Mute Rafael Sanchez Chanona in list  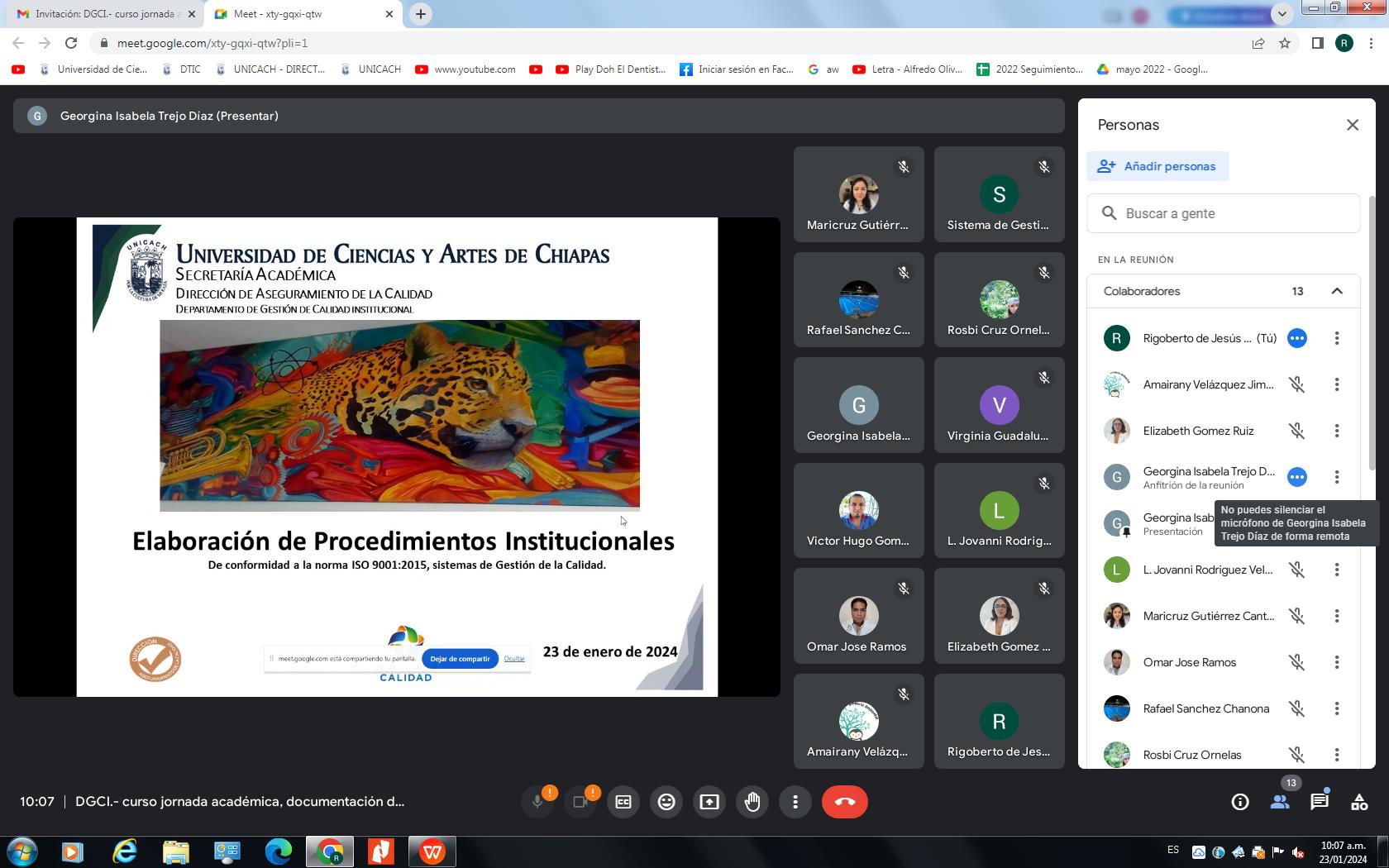(x=1297, y=708)
